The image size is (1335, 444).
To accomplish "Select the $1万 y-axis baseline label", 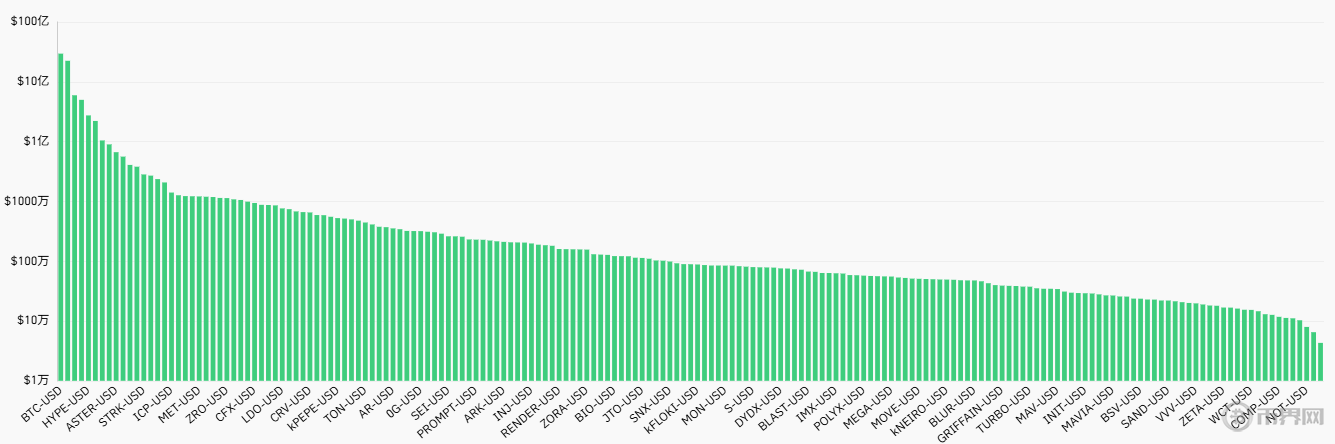I will tap(36, 380).
